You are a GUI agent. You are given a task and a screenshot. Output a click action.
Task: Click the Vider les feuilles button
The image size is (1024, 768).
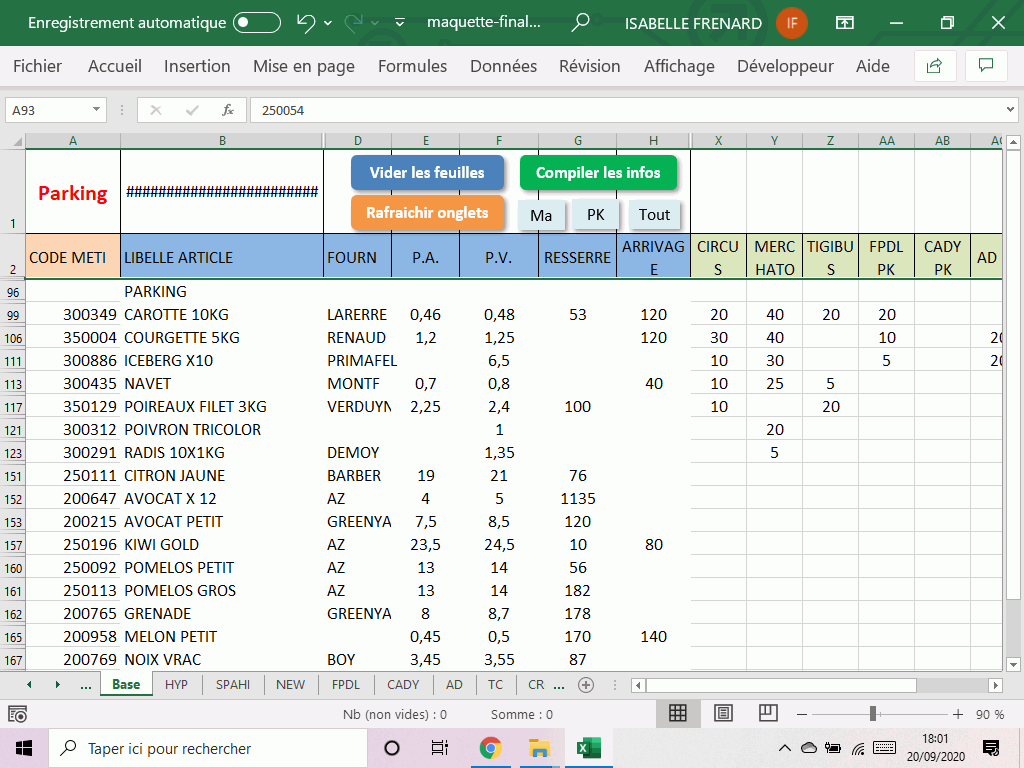pyautogui.click(x=427, y=173)
